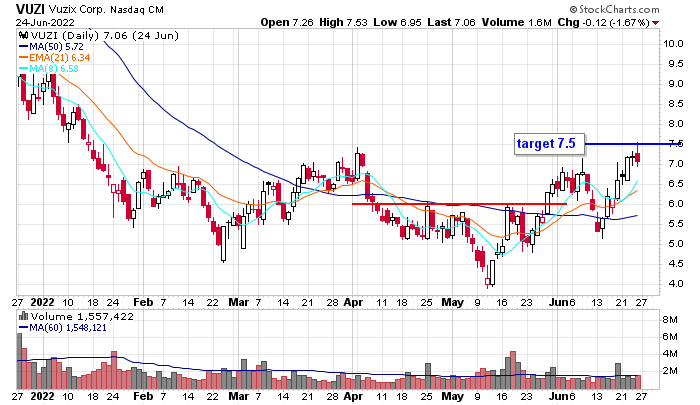Click the Volume 1,557,422 legend
Viewport: 700px width, 405px height.
pyautogui.click(x=82, y=317)
